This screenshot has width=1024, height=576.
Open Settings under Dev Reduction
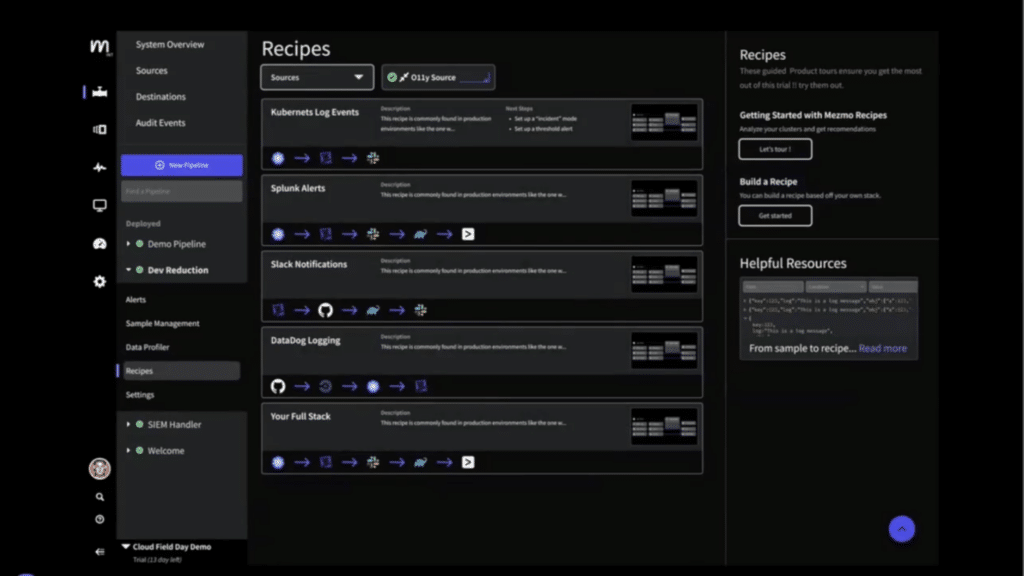pos(140,395)
